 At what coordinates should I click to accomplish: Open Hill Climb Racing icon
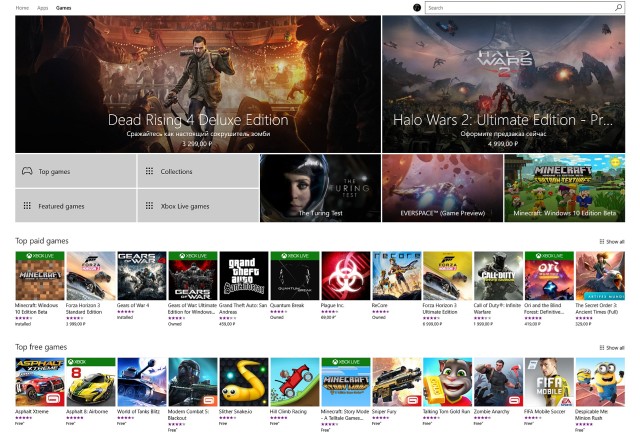[x=295, y=382]
